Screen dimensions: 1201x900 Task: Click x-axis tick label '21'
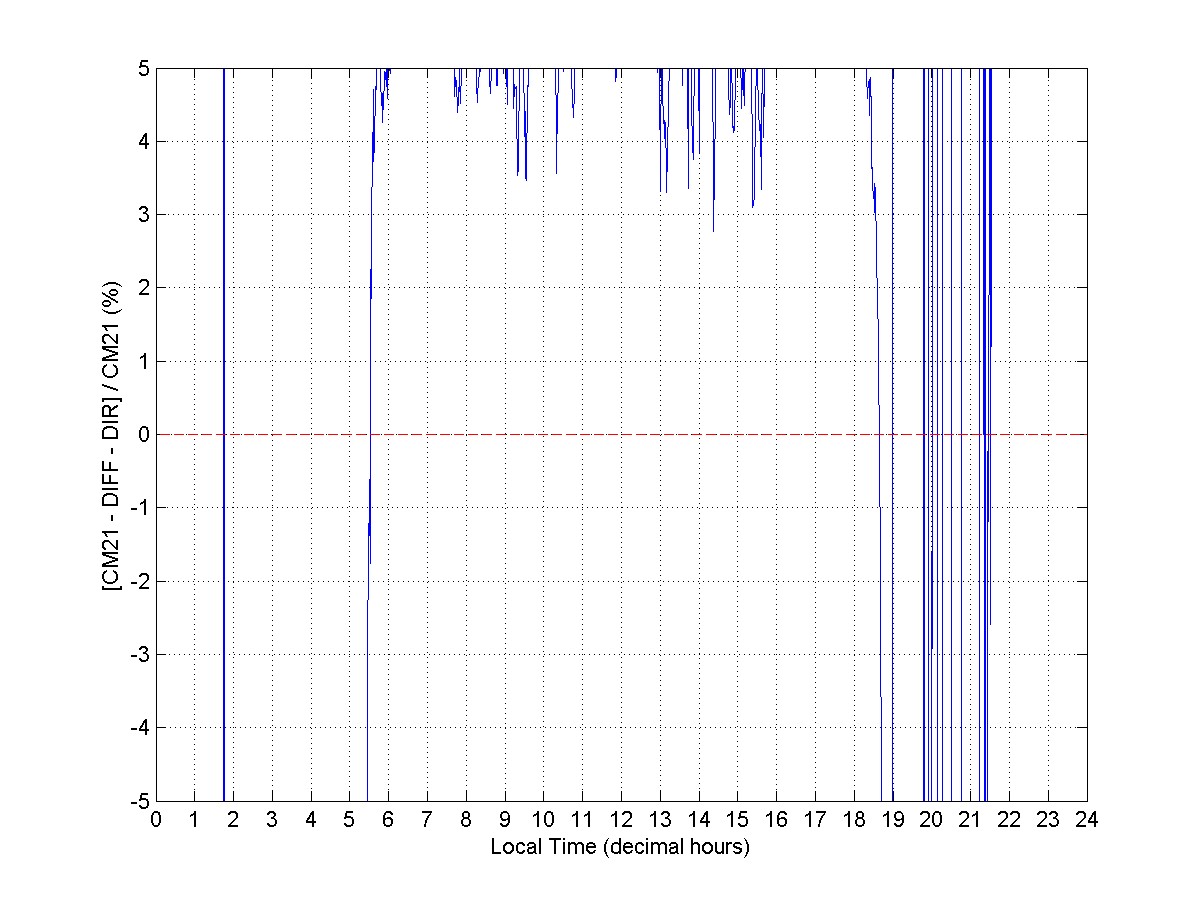click(970, 819)
